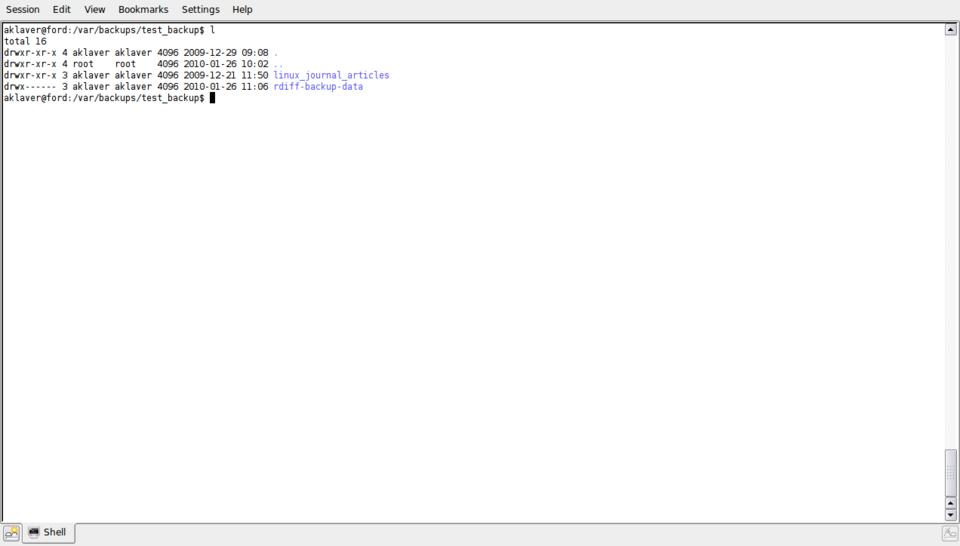Open the Bookmarks menu
Screen dimensions: 960x546
coord(143,10)
